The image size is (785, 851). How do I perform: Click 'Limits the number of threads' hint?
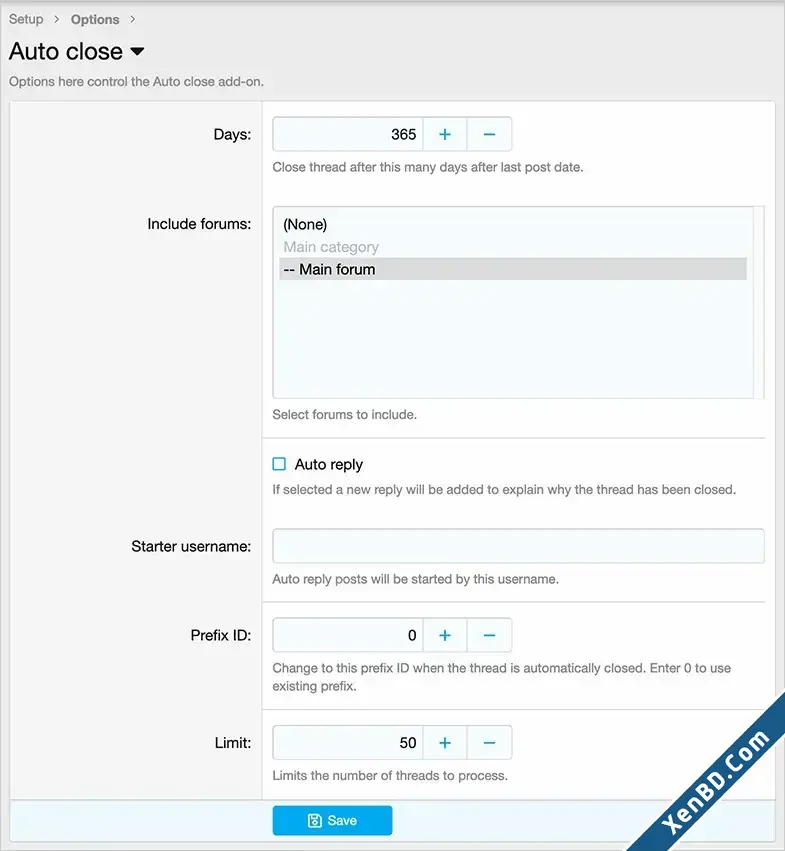tap(390, 776)
